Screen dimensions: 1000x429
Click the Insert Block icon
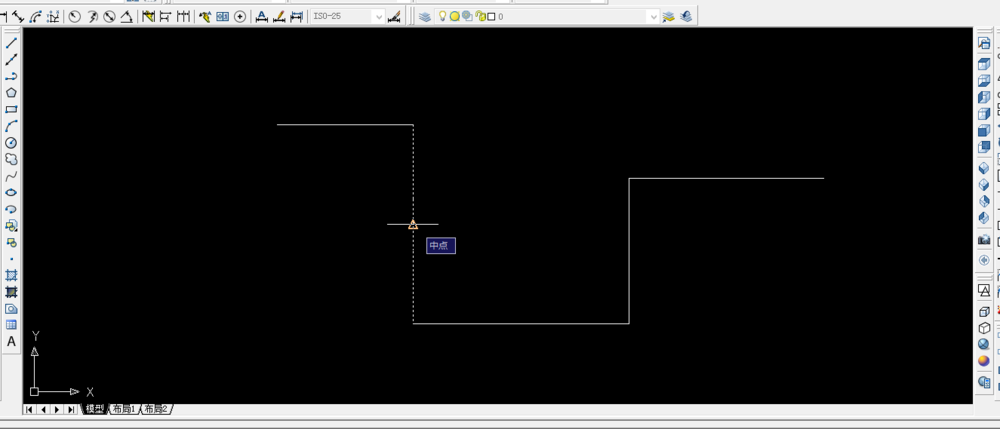pos(11,226)
